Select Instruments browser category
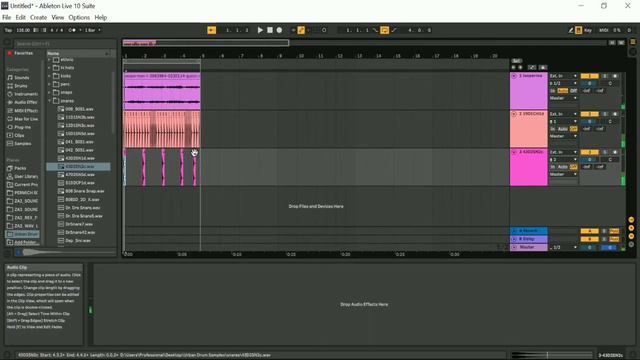640x360 pixels. (x=25, y=94)
